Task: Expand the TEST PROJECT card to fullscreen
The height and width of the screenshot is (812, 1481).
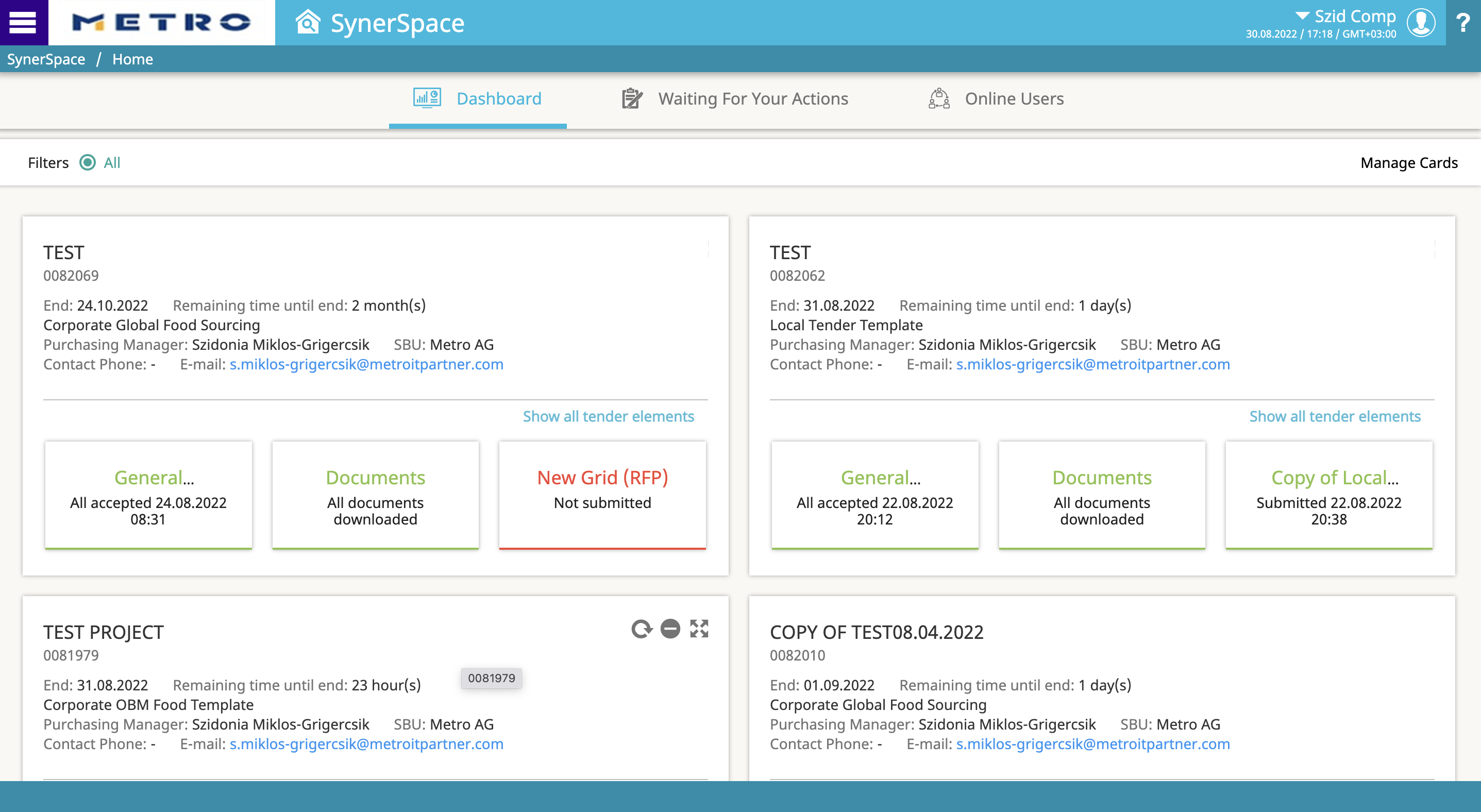Action: pyautogui.click(x=699, y=629)
